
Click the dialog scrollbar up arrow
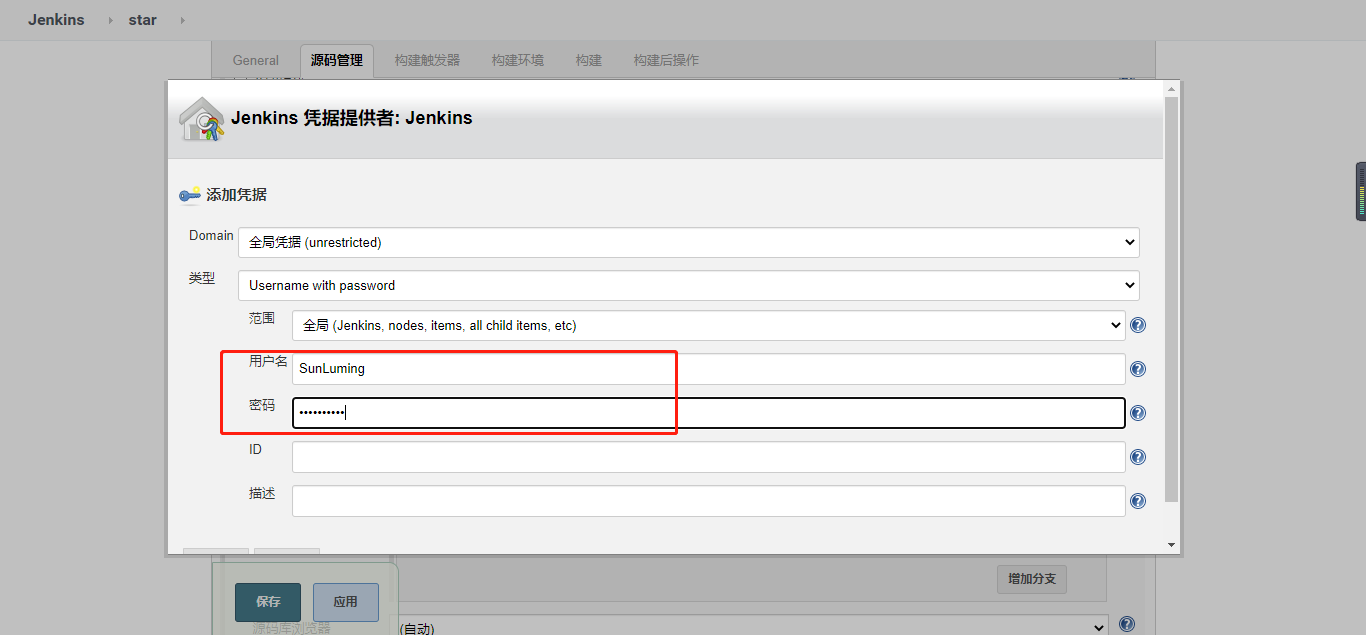point(1172,89)
